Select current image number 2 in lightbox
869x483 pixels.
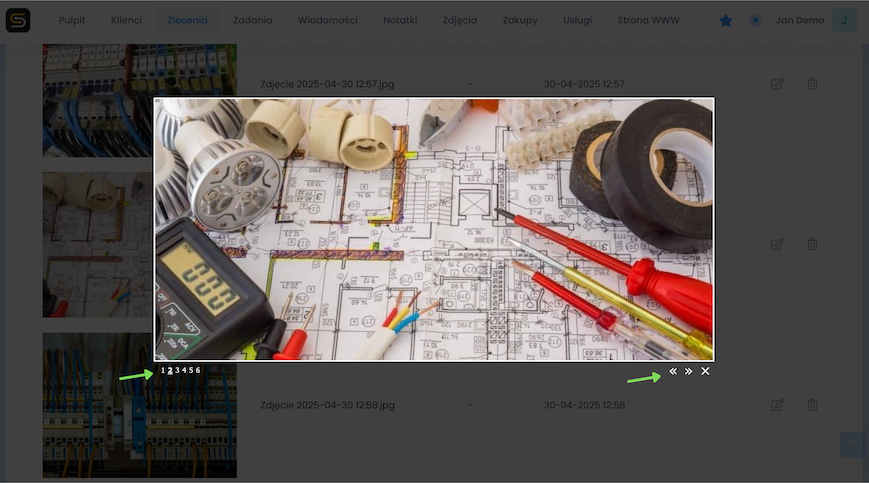click(x=170, y=370)
